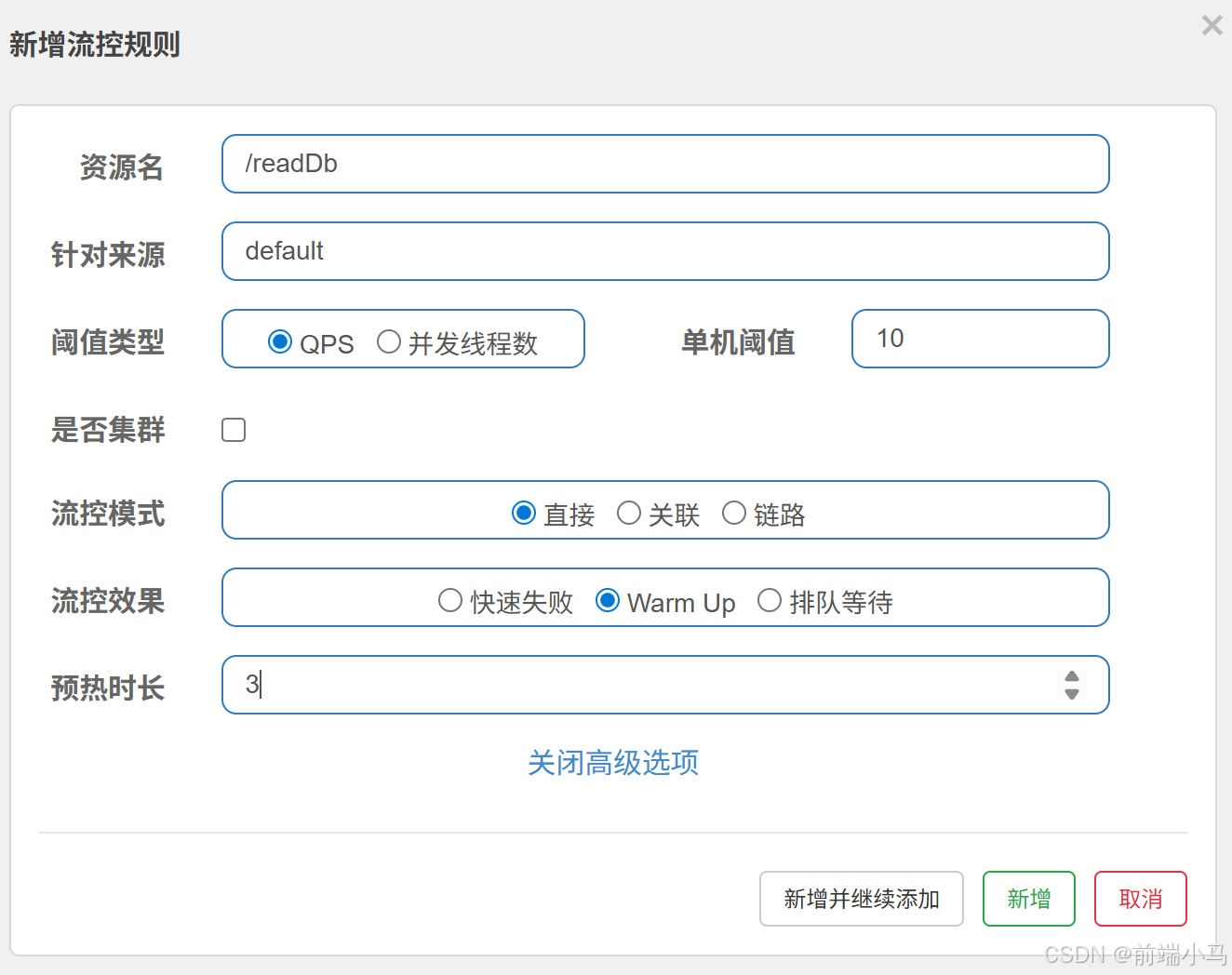Click the 单机阈值 input field showing 10
The height and width of the screenshot is (975, 1232).
(x=981, y=339)
